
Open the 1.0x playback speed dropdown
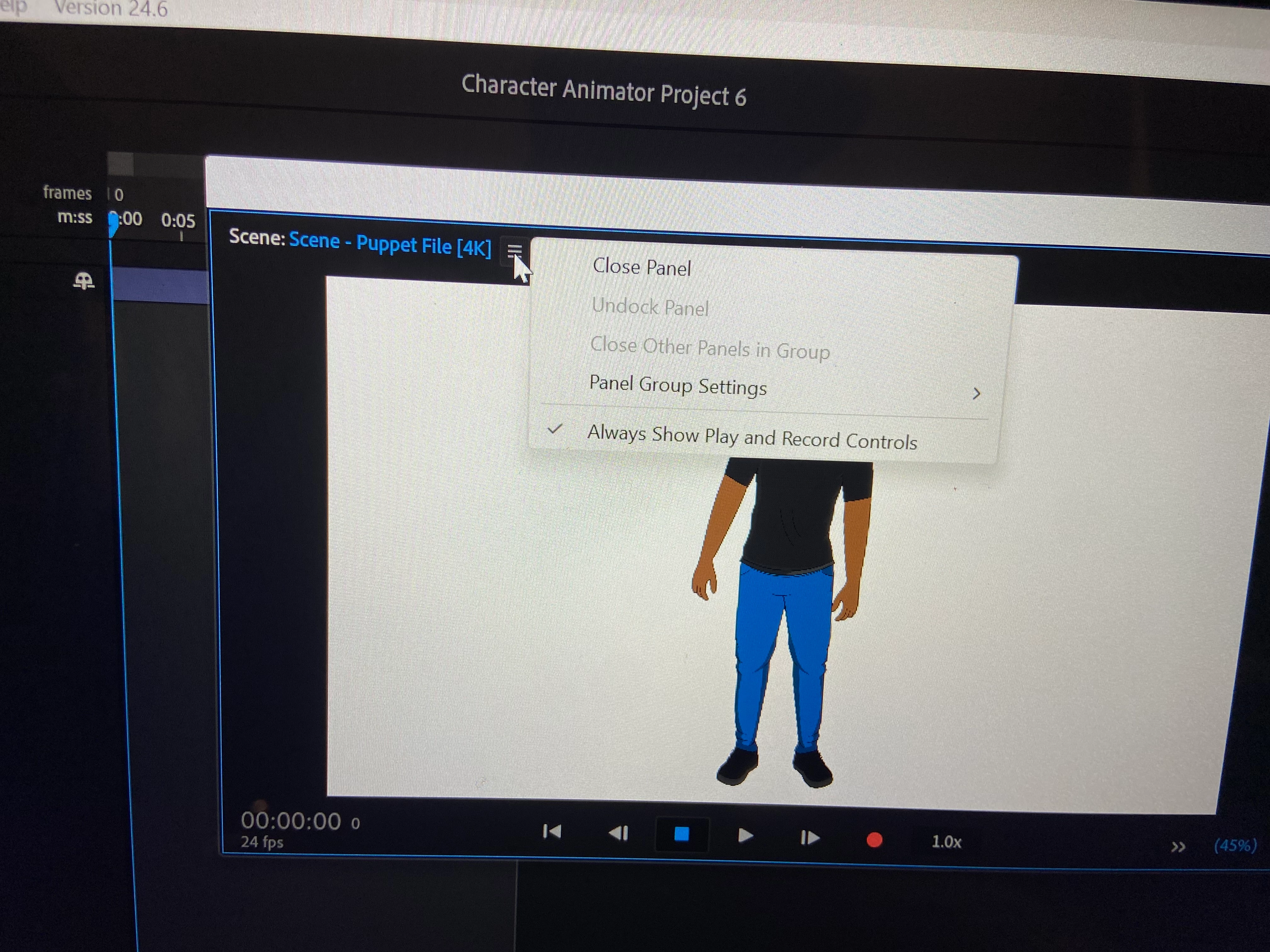(x=946, y=842)
